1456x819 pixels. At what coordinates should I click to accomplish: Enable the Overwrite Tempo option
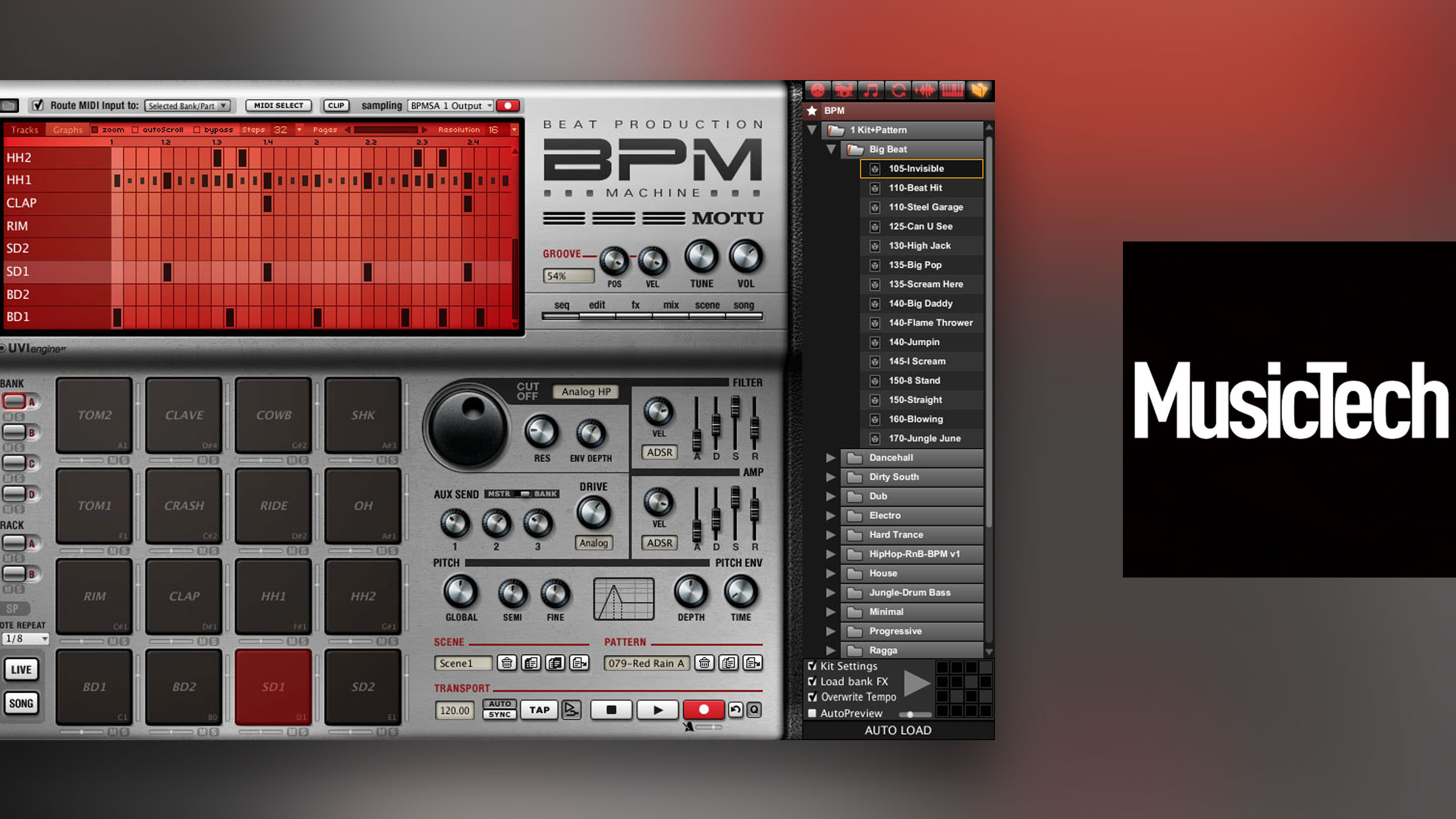coord(813,697)
